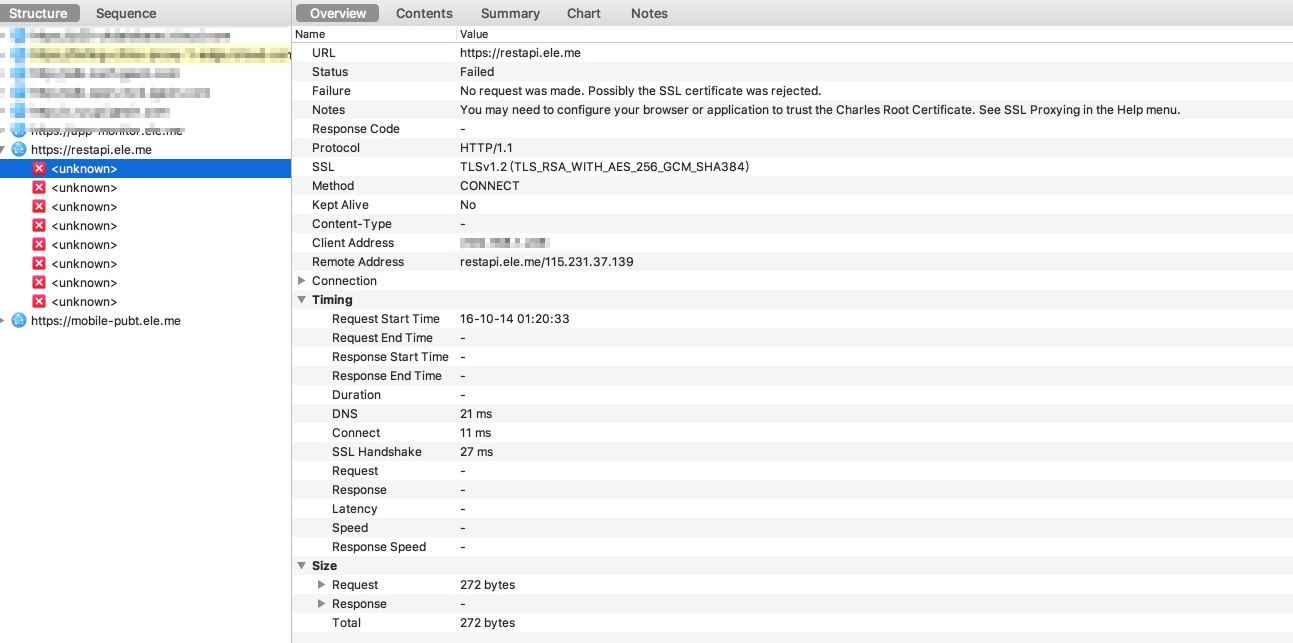This screenshot has width=1293, height=643.
Task: Select the second unknown request entry
Action: pyautogui.click(x=84, y=188)
